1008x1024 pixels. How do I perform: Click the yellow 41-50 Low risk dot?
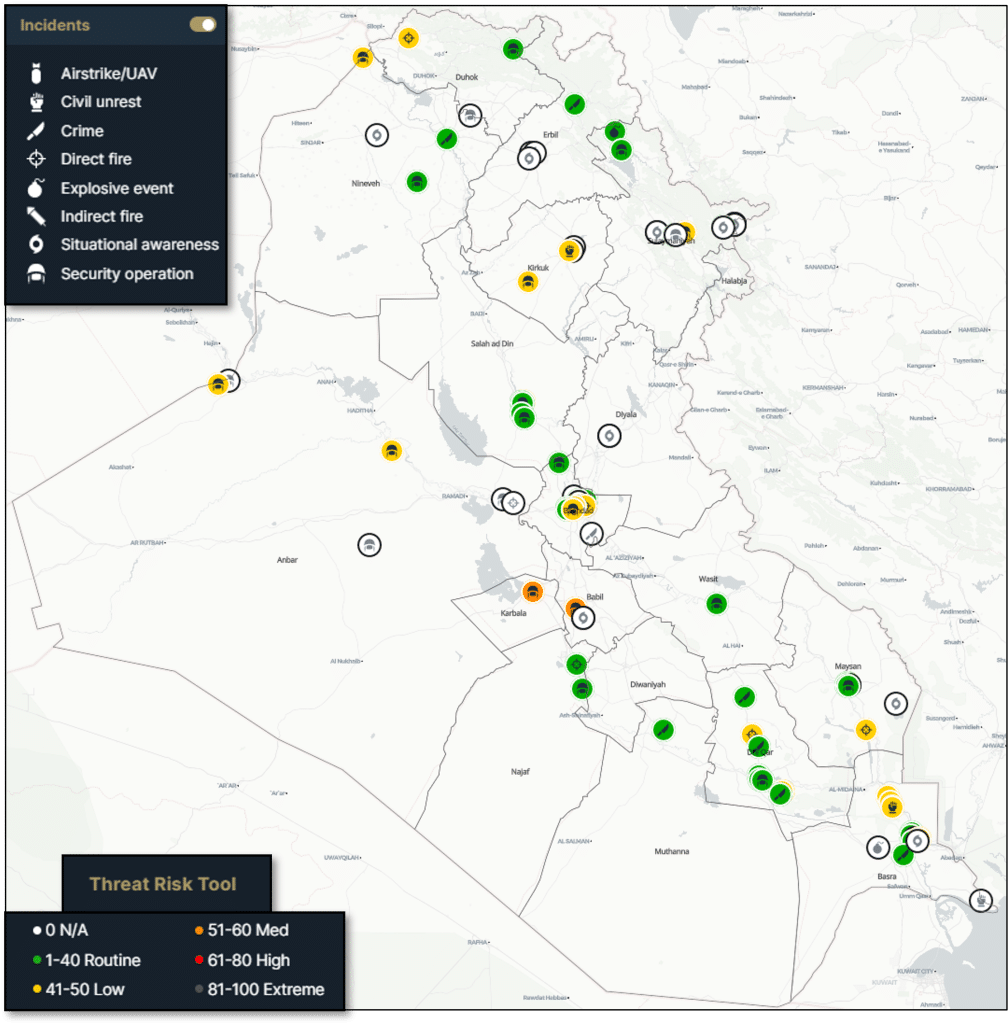point(37,989)
